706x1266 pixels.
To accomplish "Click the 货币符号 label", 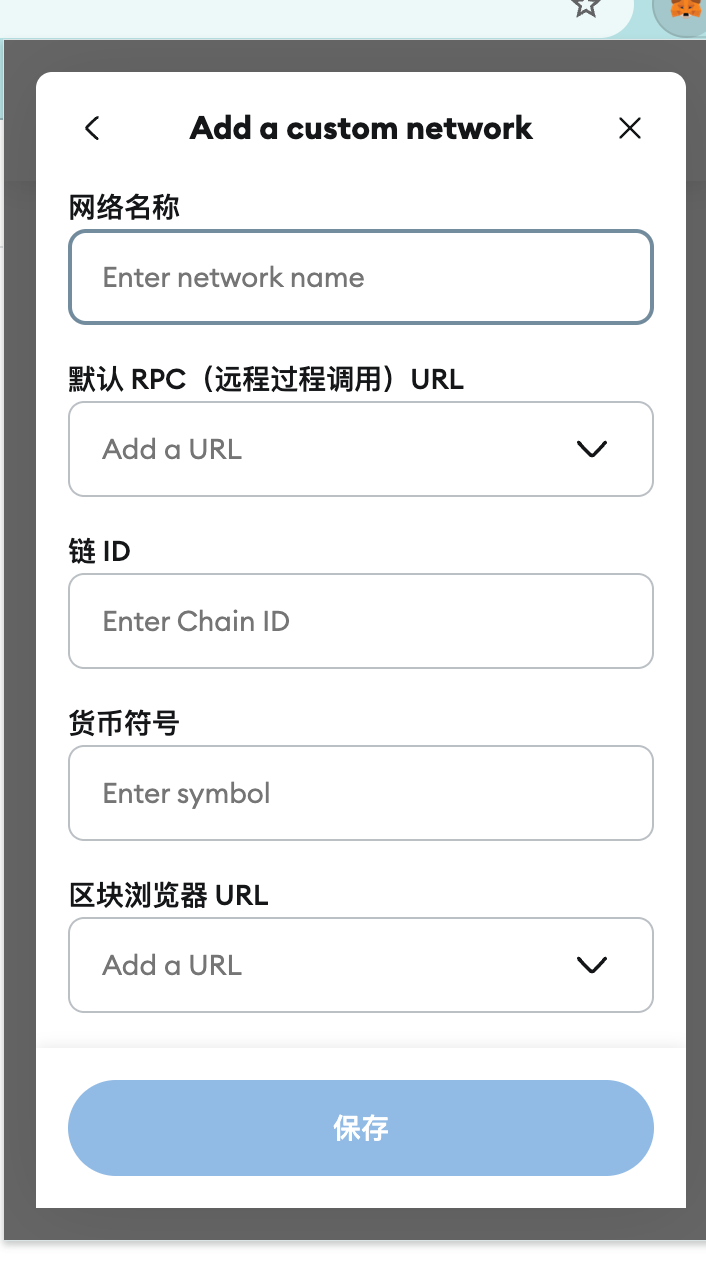I will click(124, 724).
